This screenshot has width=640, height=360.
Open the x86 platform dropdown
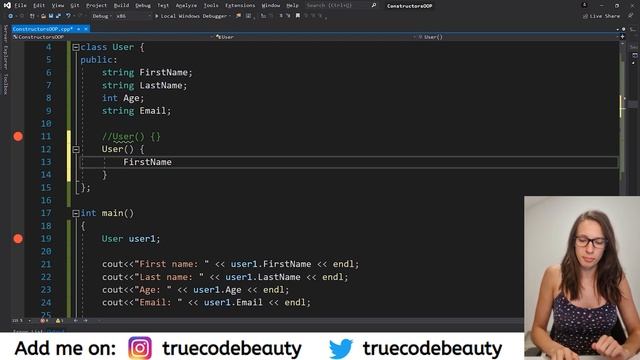(133, 16)
